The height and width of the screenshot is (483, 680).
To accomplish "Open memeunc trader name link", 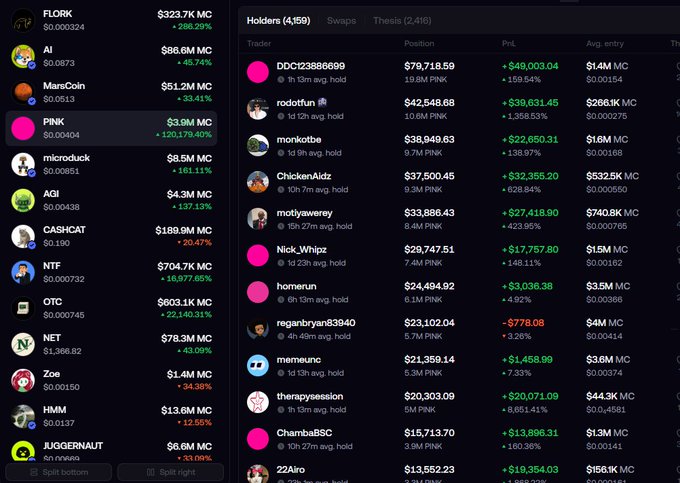I will pyautogui.click(x=299, y=359).
